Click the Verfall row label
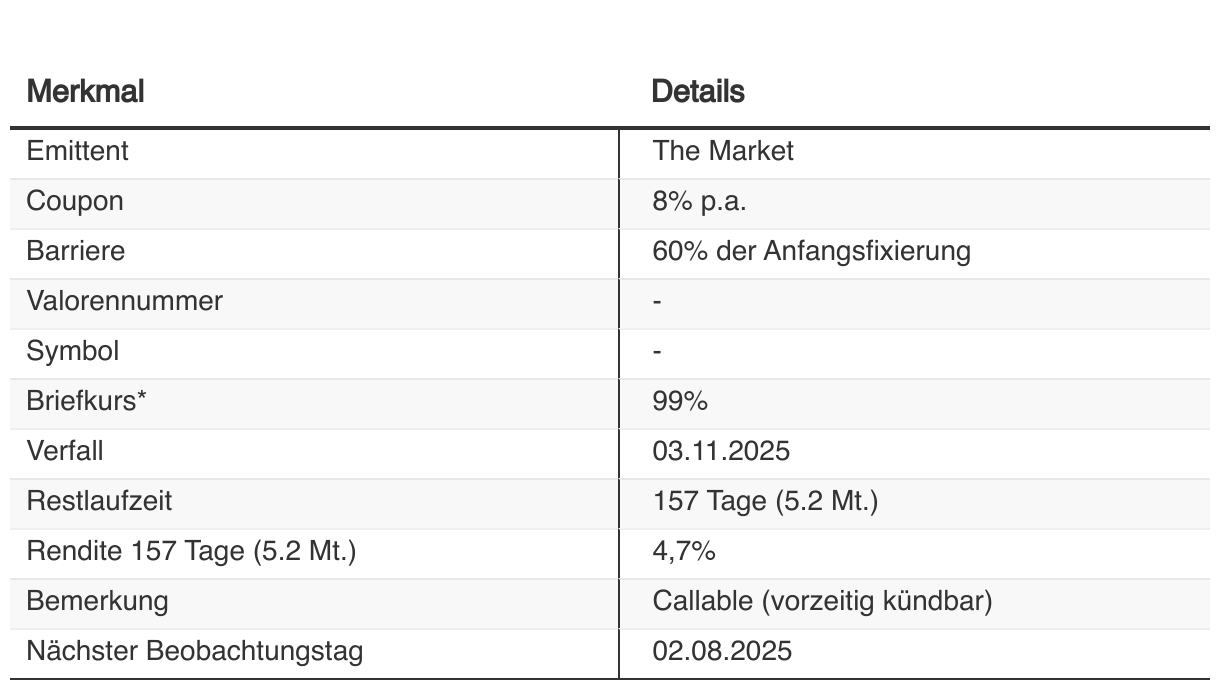1220x690 pixels. coord(65,451)
